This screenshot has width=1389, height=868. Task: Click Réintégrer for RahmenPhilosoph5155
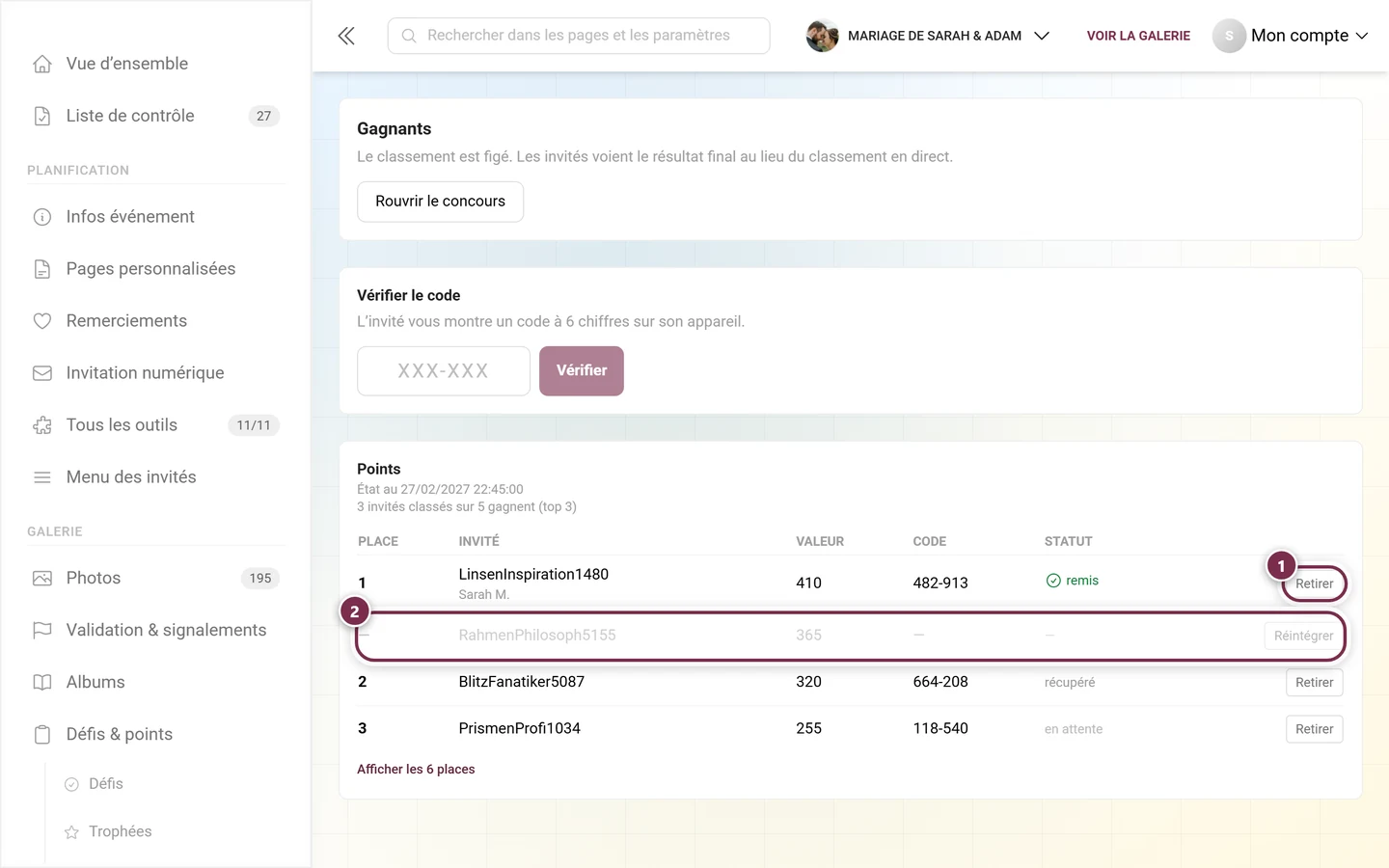click(x=1303, y=636)
